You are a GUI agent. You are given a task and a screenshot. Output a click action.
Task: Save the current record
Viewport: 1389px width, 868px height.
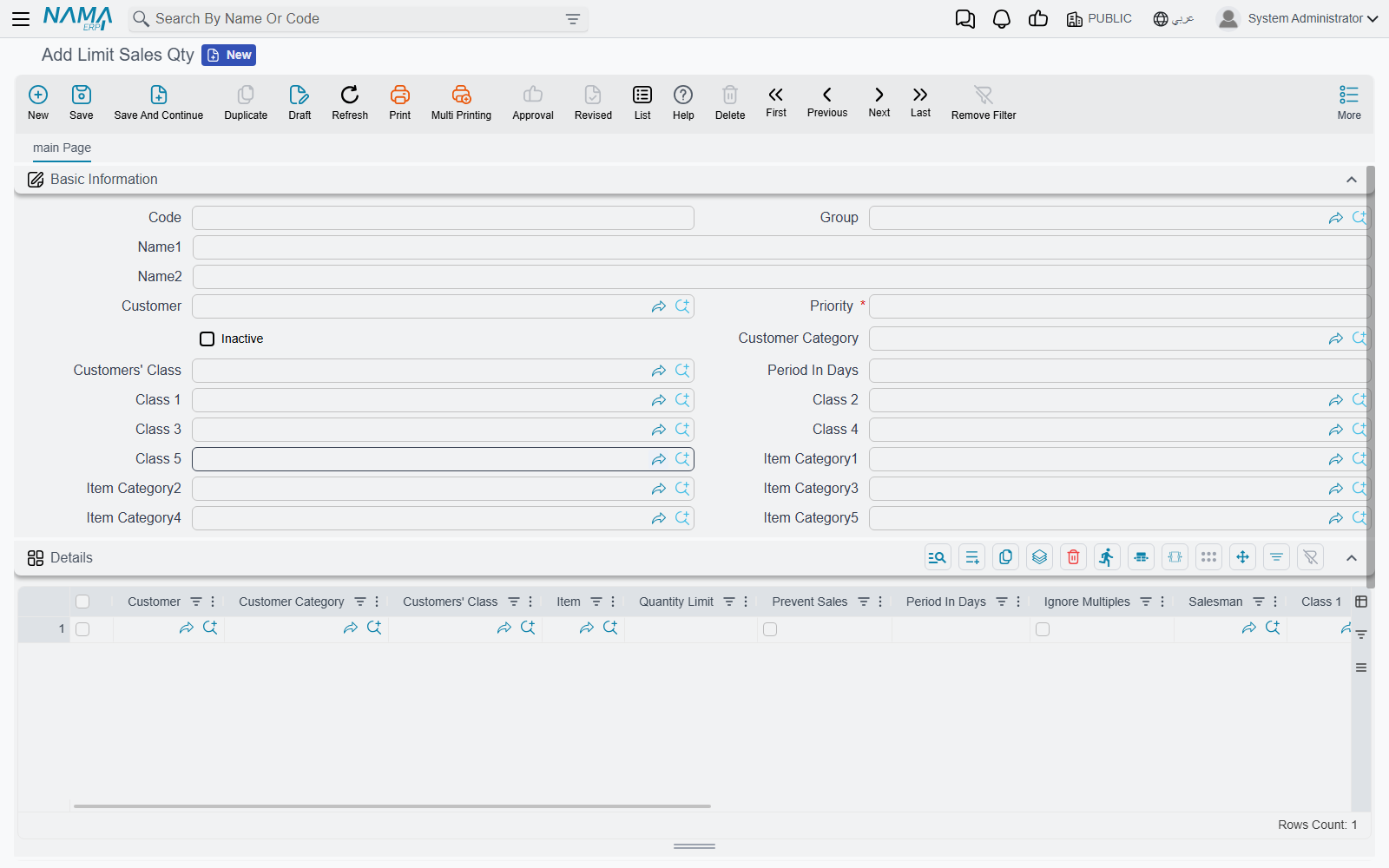82,102
